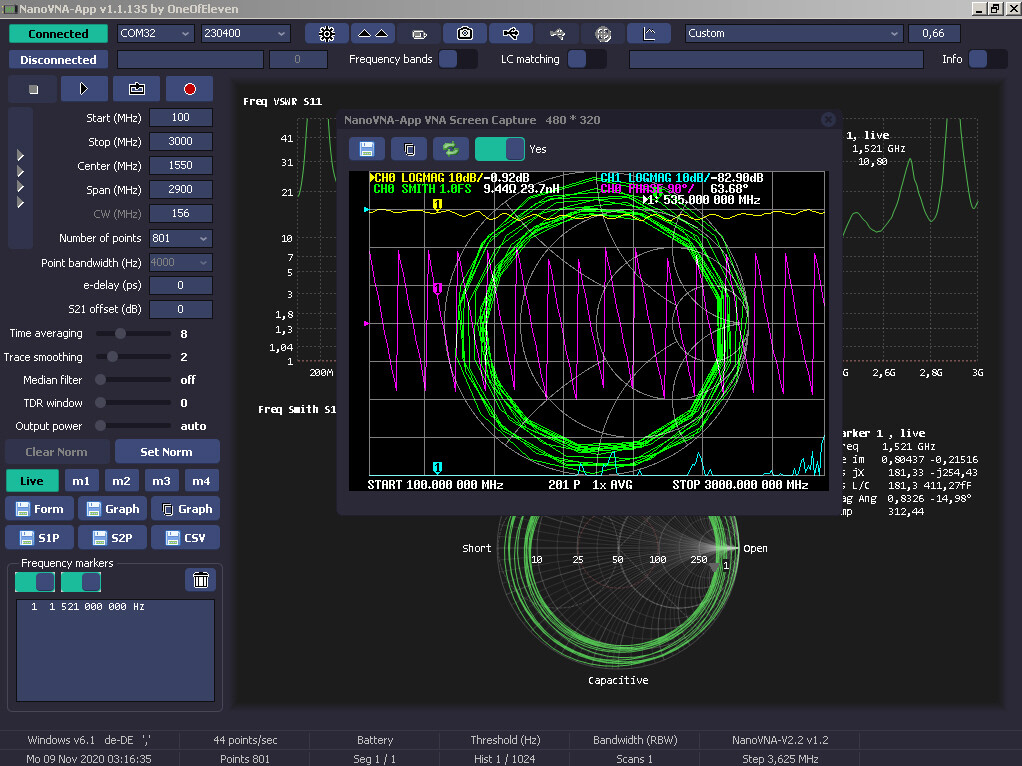The width and height of the screenshot is (1022, 766).
Task: Close the VNA Screen Capture dialog
Action: 828,119
